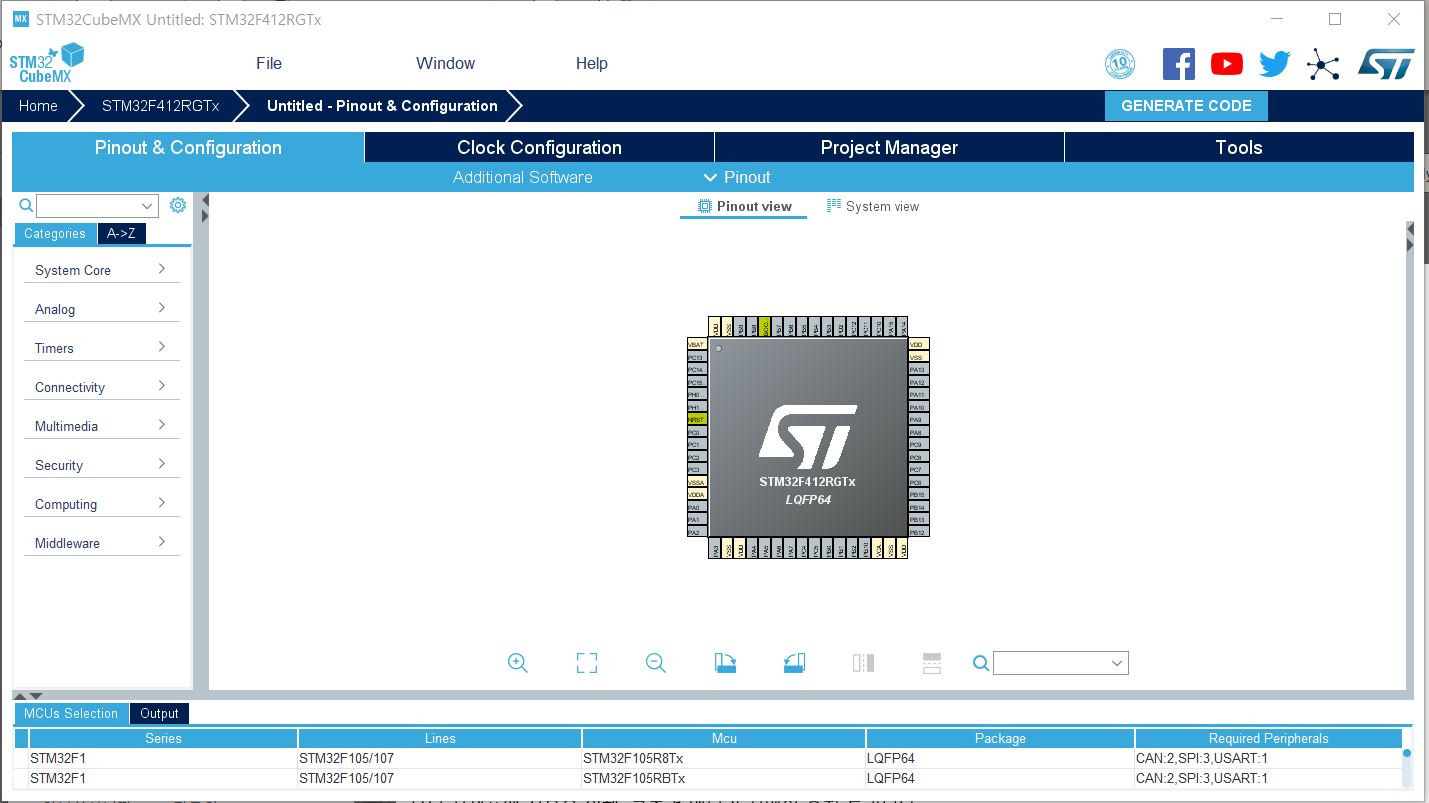Switch to the A->Z list tab

pos(121,233)
